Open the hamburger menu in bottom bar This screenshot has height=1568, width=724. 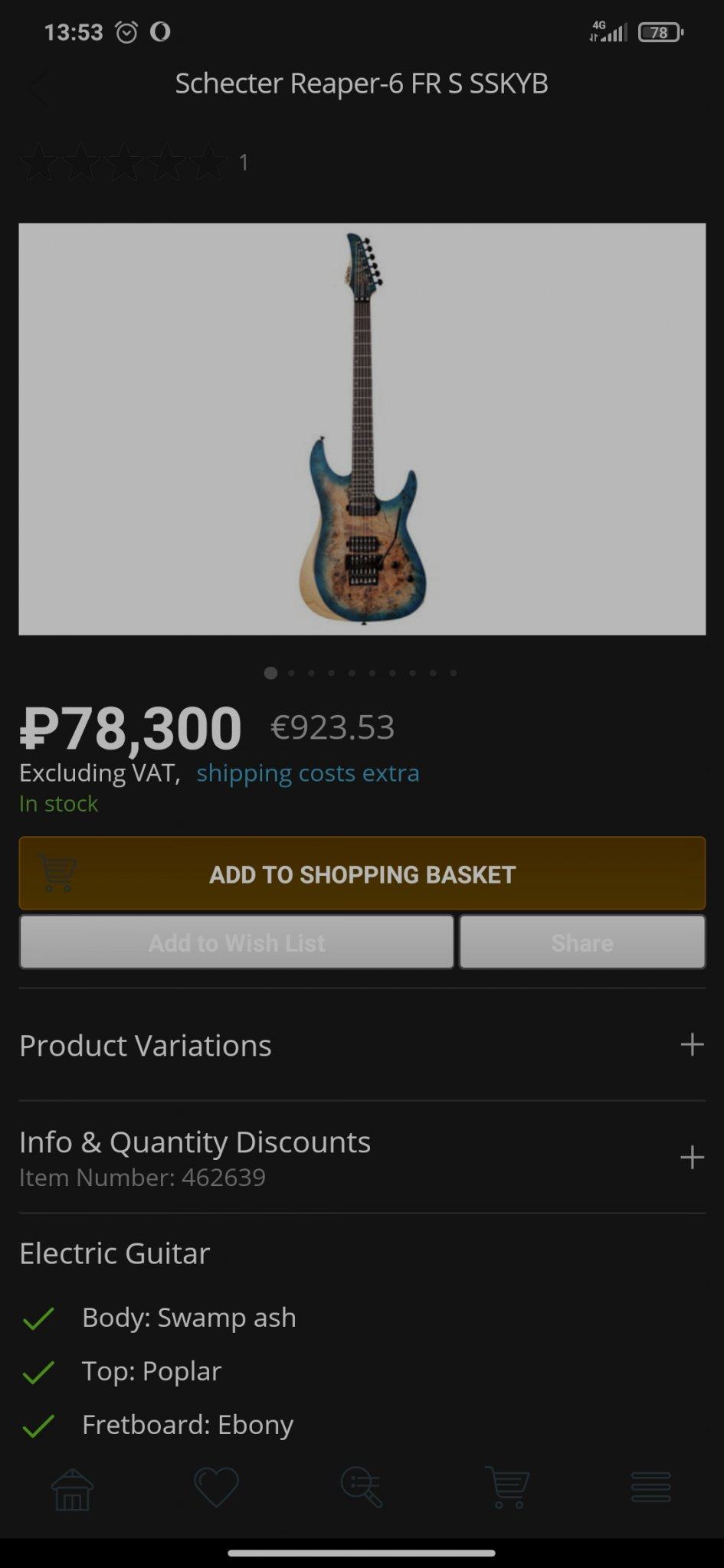tap(650, 1487)
